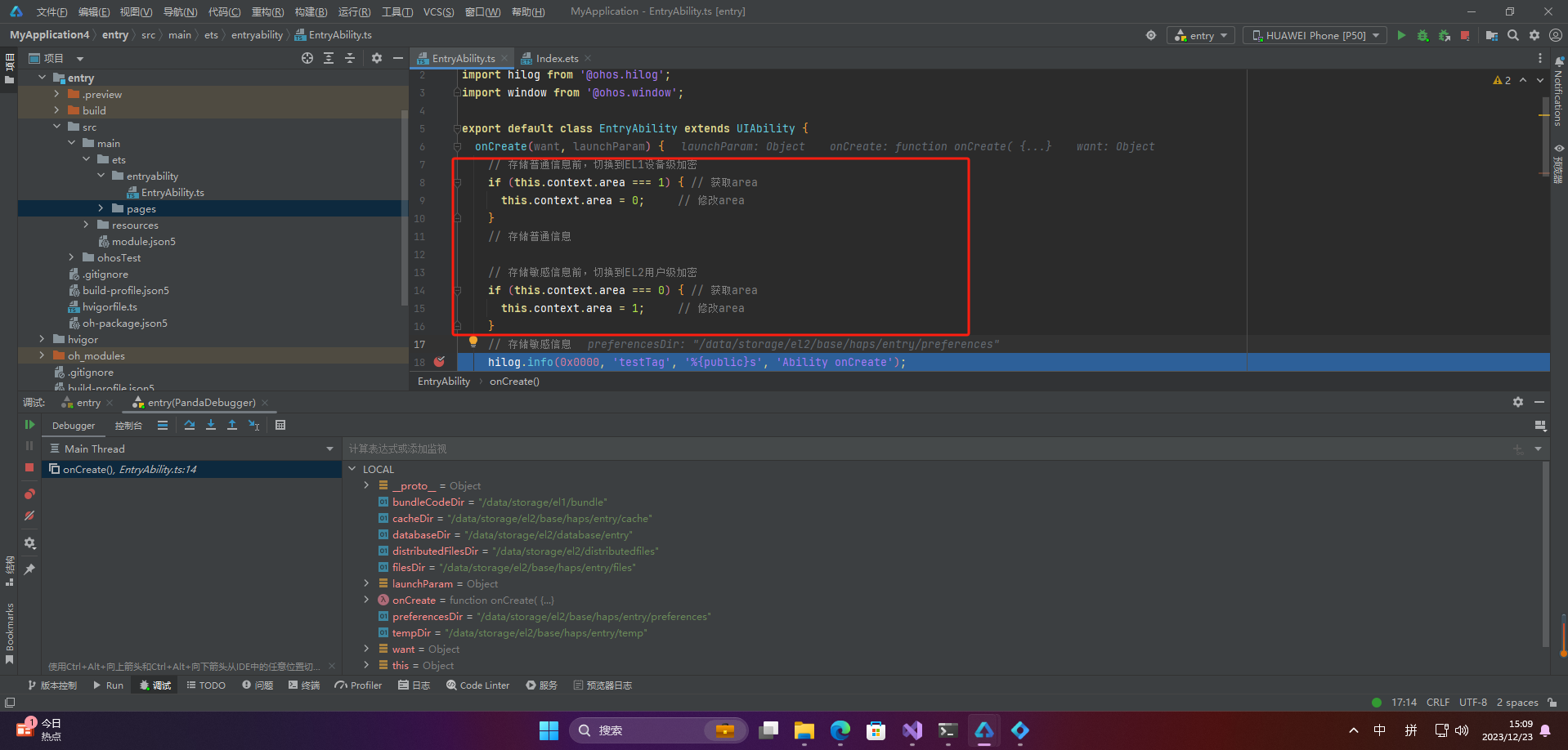Toggle the breakpoint on line 18
This screenshot has height=750, width=1568.
pyautogui.click(x=439, y=362)
